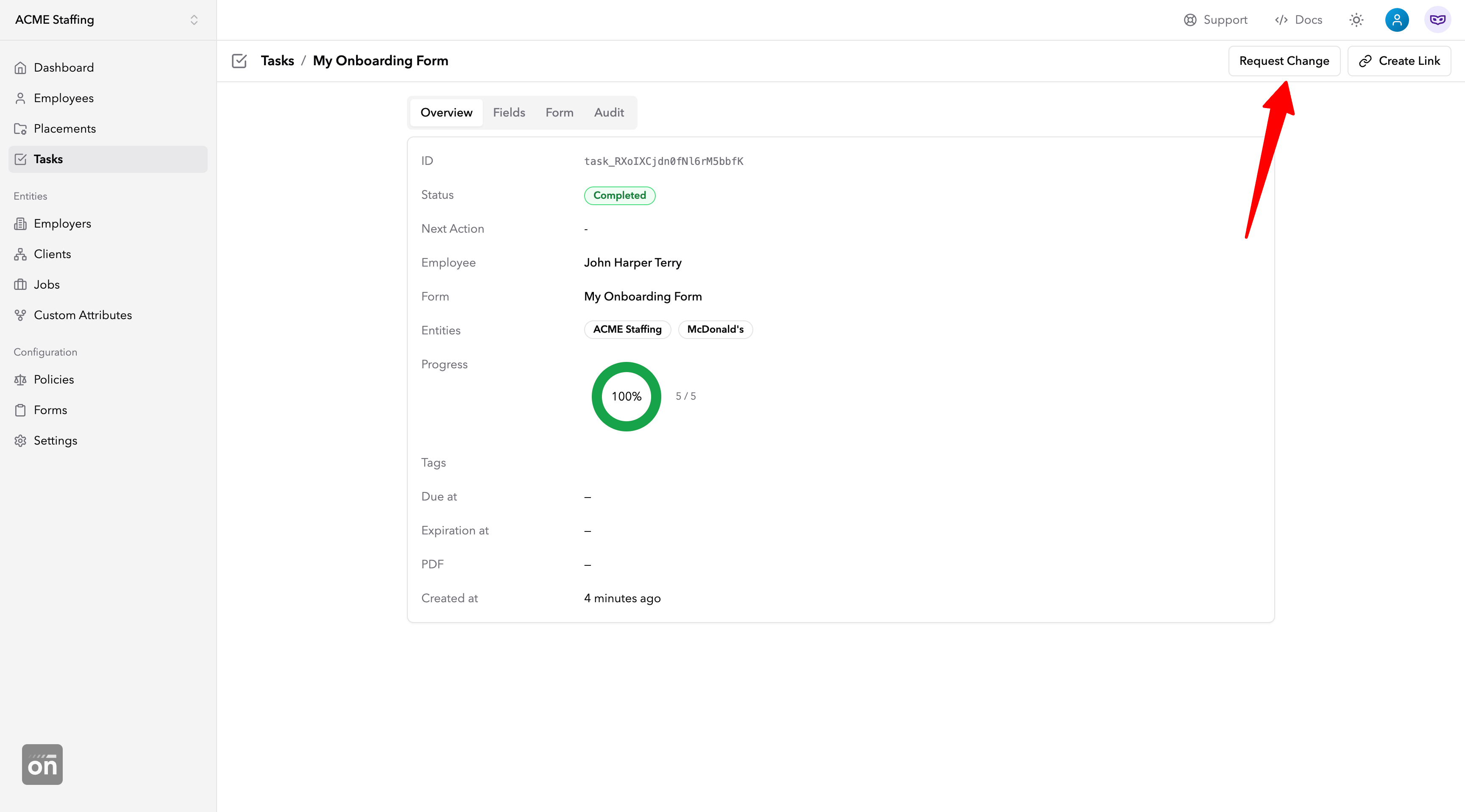Open the purple mask avatar menu

click(1437, 20)
